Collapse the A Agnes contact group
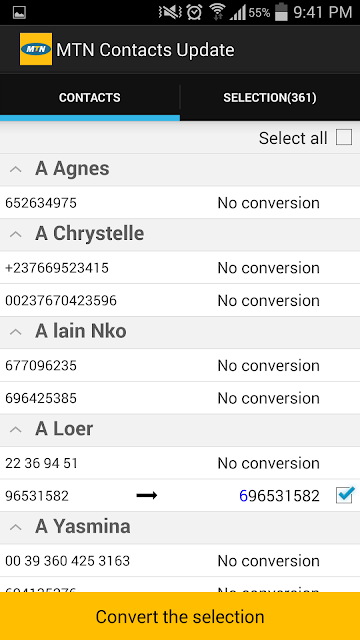This screenshot has width=360, height=640. (16, 169)
